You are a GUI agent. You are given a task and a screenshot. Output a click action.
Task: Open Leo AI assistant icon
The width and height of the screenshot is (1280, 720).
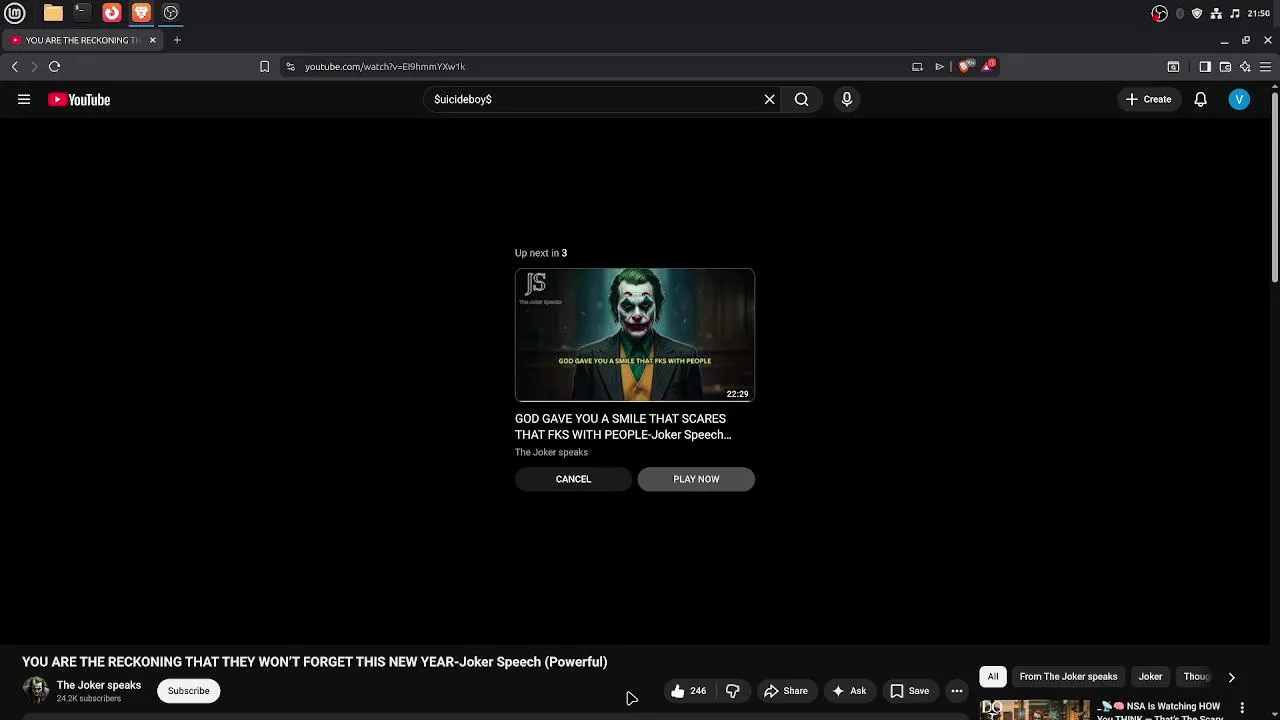click(1245, 67)
